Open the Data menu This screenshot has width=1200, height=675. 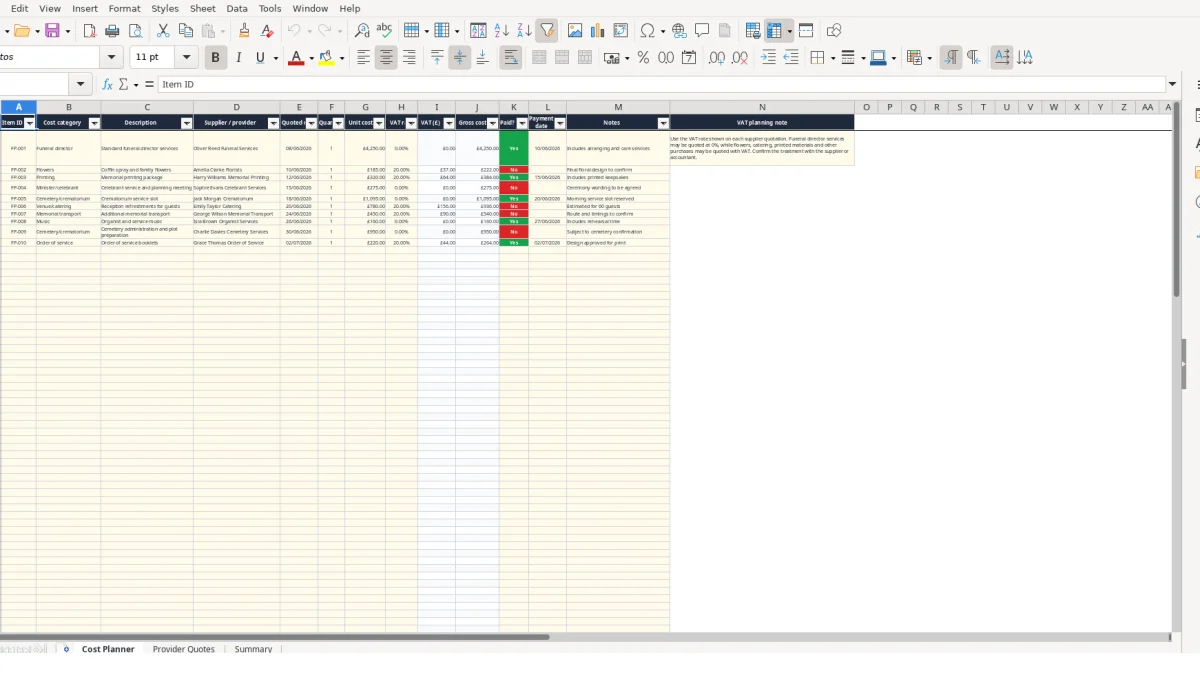[237, 8]
